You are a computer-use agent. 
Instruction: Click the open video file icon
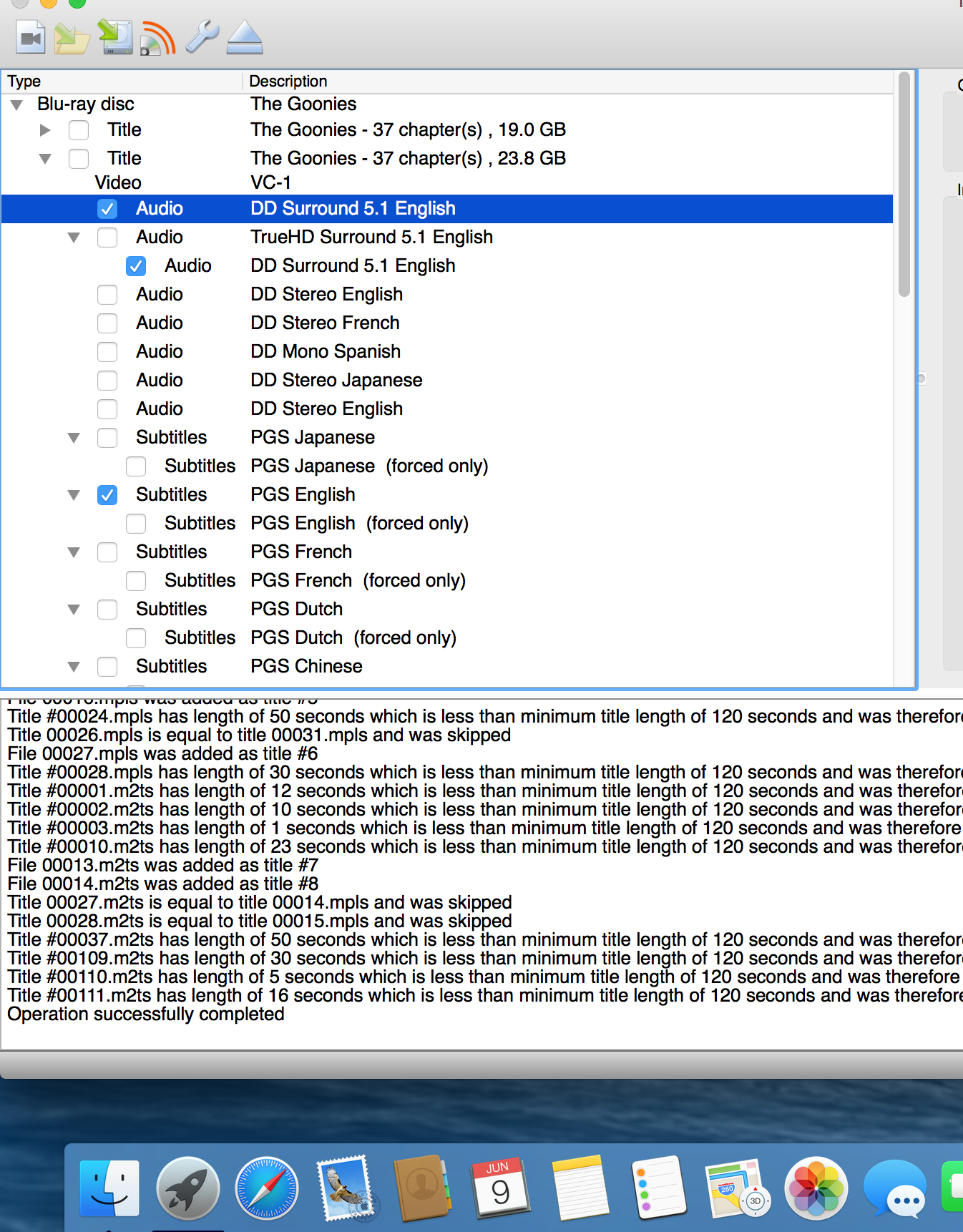coord(31,38)
